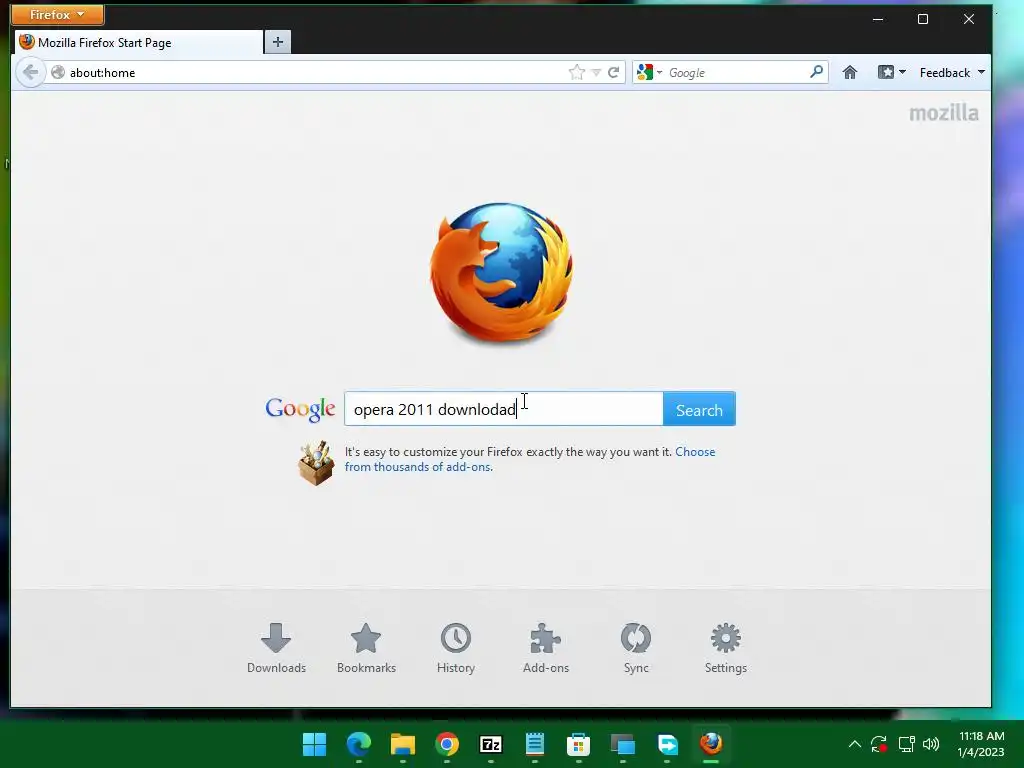Open the Windows Start menu
Viewport: 1024px width, 768px height.
pos(314,744)
